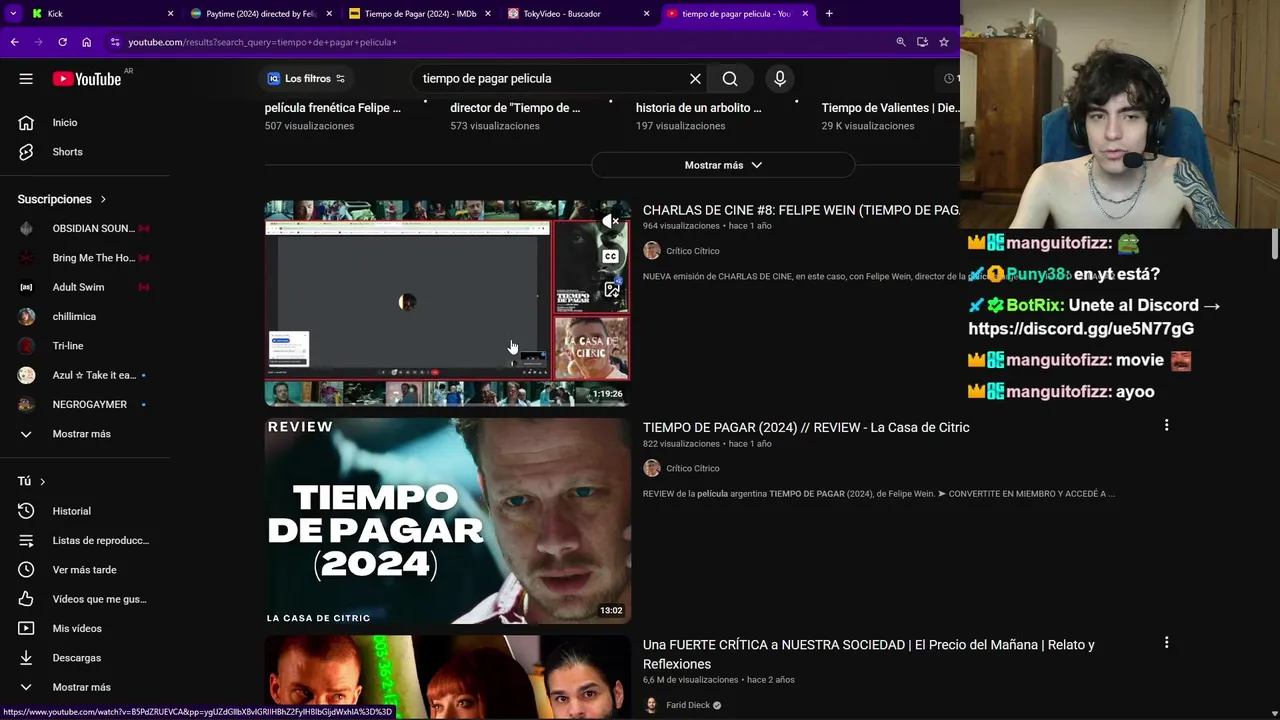Clear the search query with X
This screenshot has width=1280, height=720.
[x=695, y=79]
